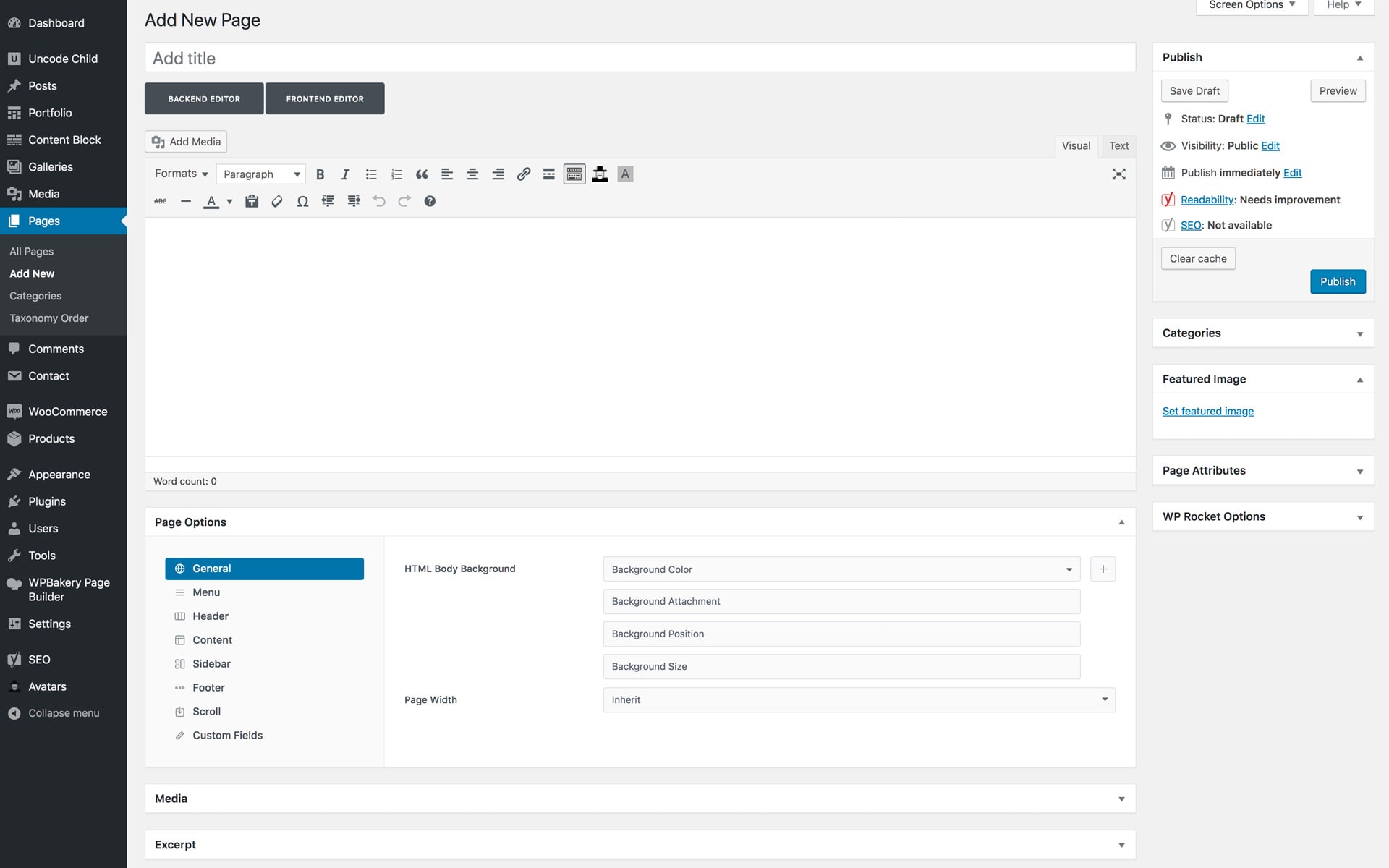Insert Read More tag icon

coord(549,174)
